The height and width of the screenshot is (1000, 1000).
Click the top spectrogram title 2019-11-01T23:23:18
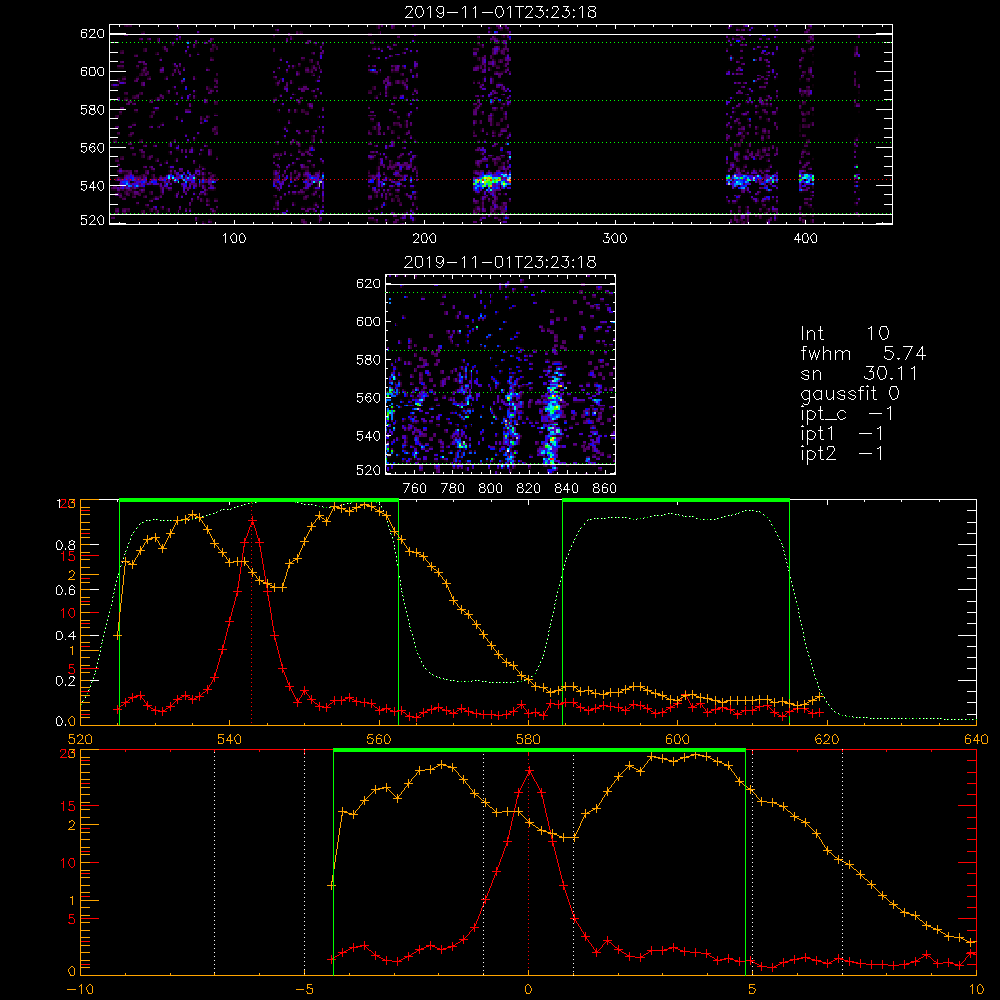pyautogui.click(x=501, y=12)
